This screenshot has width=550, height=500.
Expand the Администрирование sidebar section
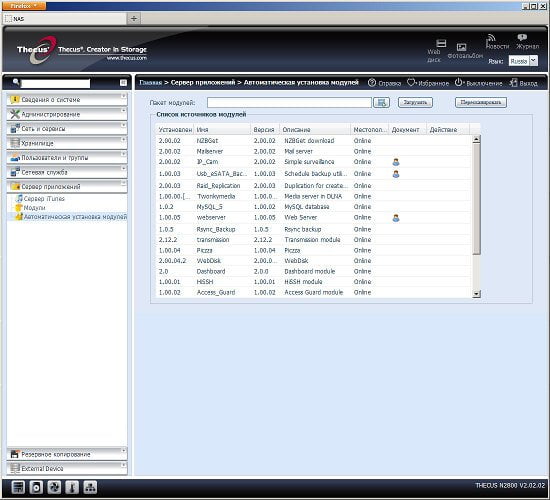pos(67,114)
